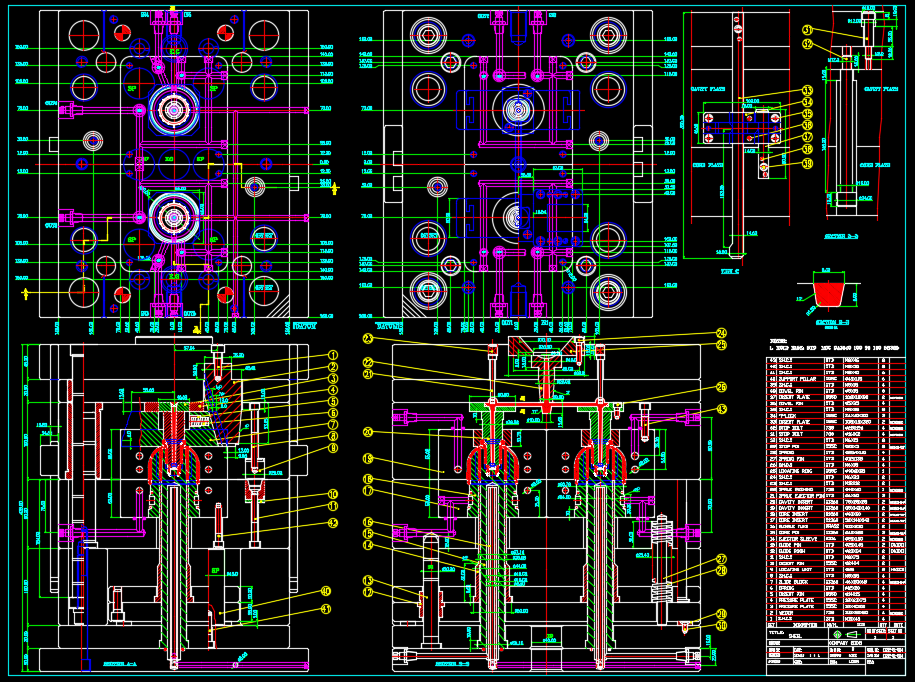Click balloon number 30 callout
The image size is (915, 682).
click(x=722, y=625)
